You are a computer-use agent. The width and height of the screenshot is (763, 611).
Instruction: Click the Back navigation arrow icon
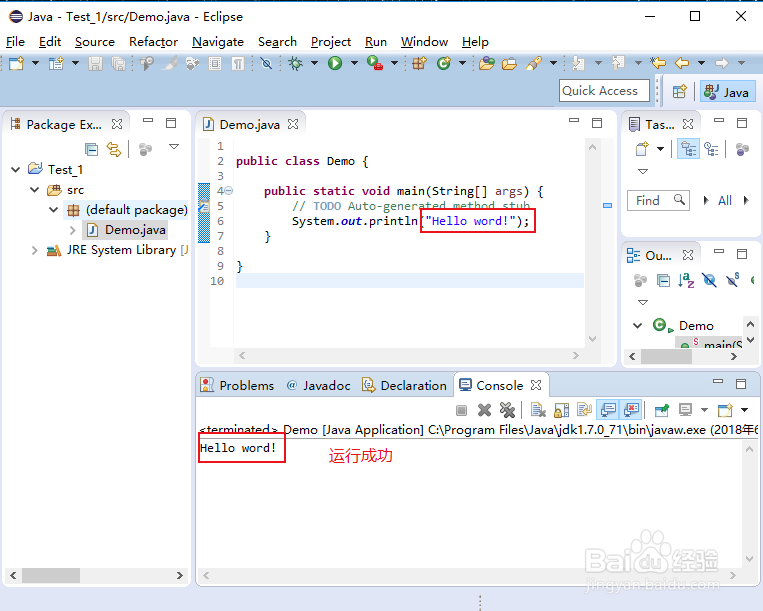click(682, 63)
